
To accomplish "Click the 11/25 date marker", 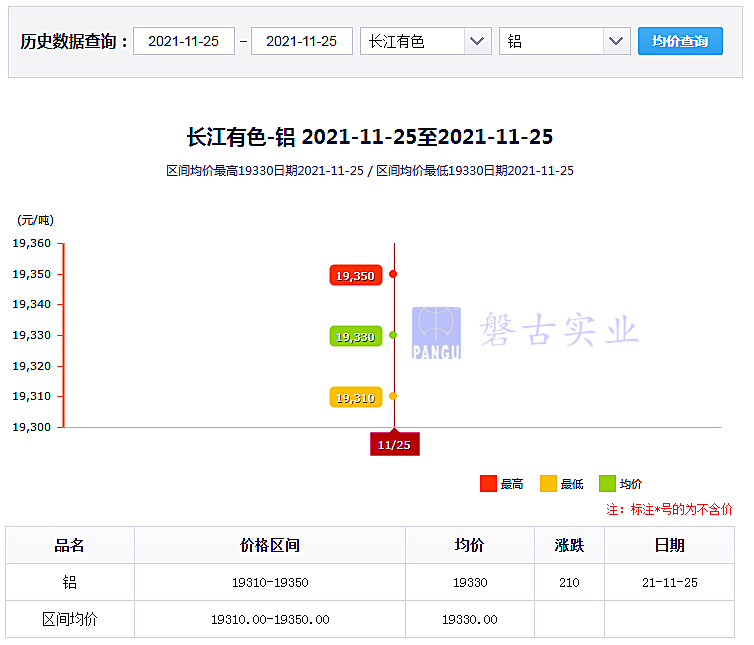I will tap(394, 444).
